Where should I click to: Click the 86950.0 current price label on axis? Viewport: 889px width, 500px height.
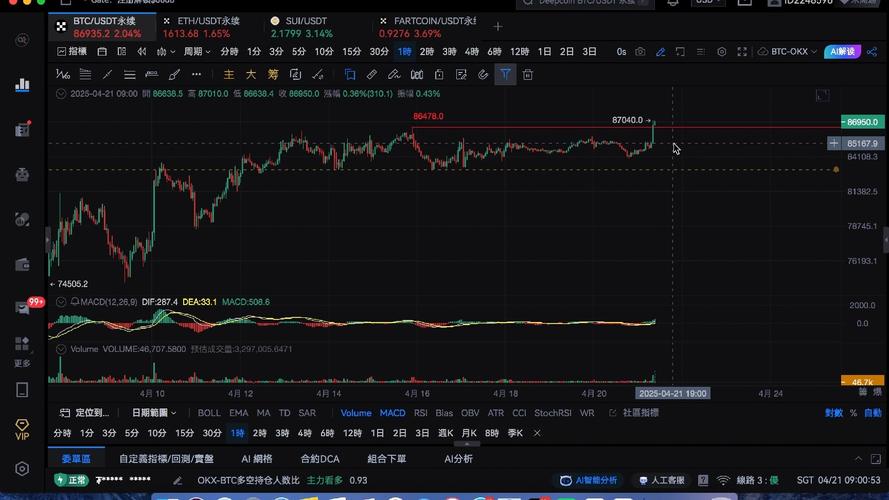pos(860,122)
